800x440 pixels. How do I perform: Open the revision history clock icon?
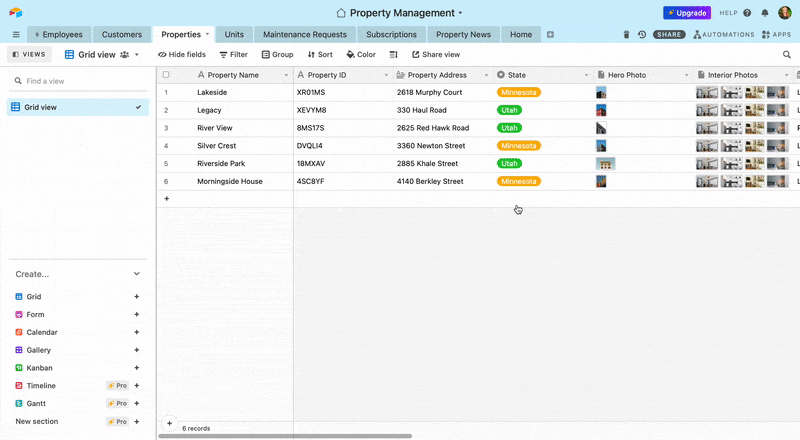click(x=642, y=34)
